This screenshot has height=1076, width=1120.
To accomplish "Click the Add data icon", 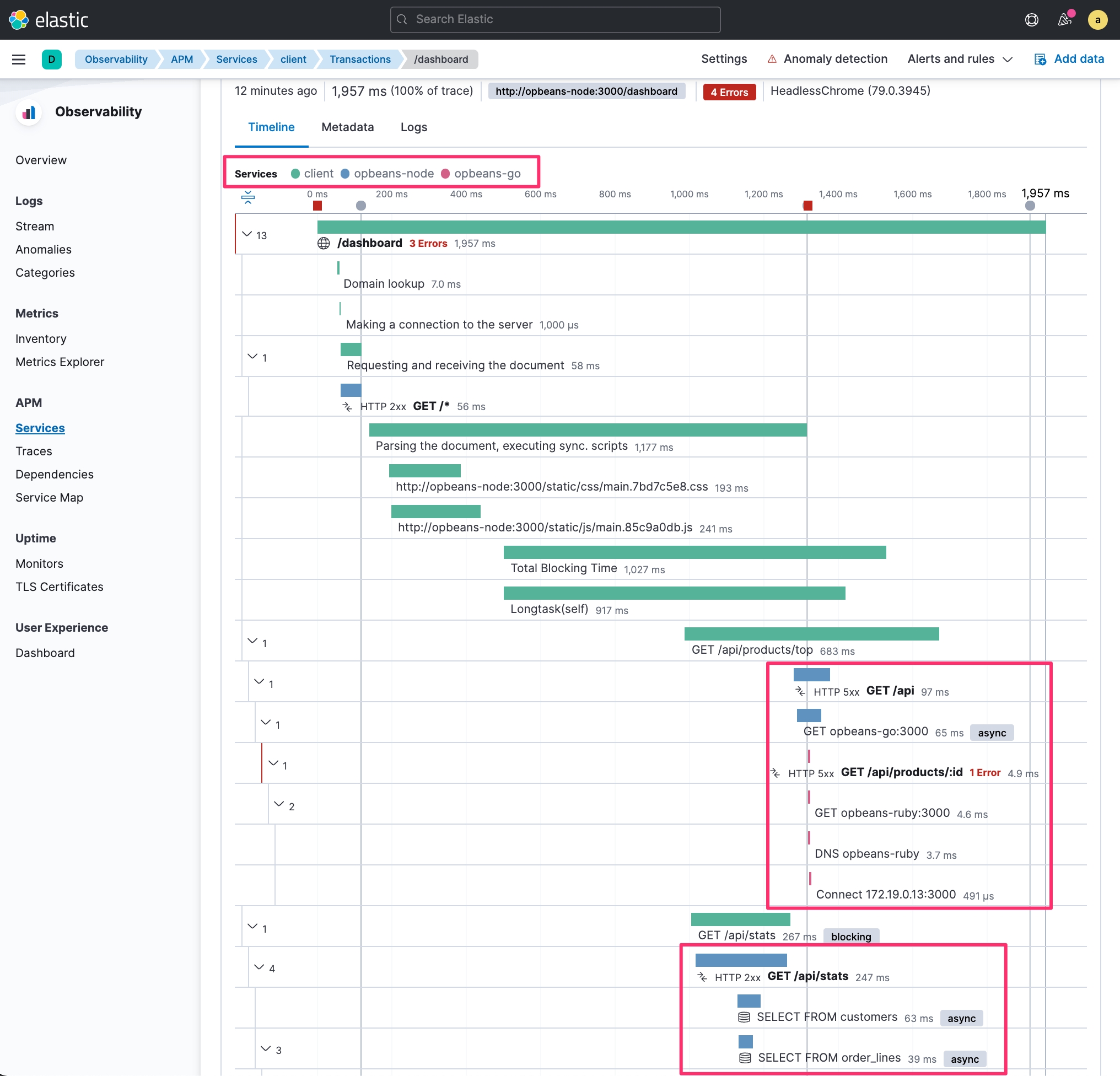I will coord(1040,60).
